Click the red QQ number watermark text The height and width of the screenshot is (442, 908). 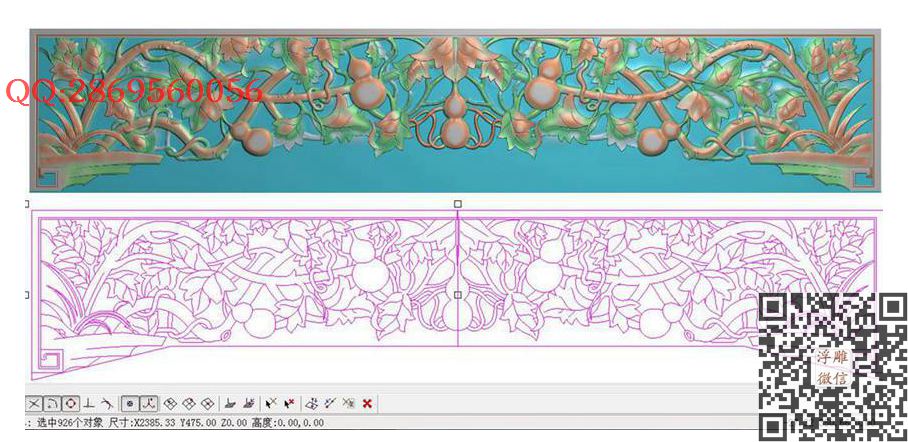[x=135, y=92]
